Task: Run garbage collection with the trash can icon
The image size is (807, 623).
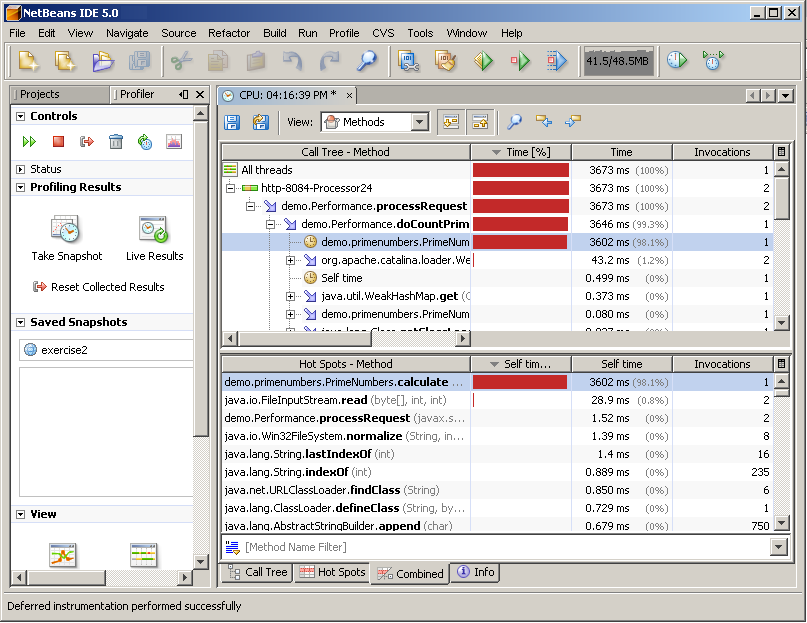Action: 116,142
